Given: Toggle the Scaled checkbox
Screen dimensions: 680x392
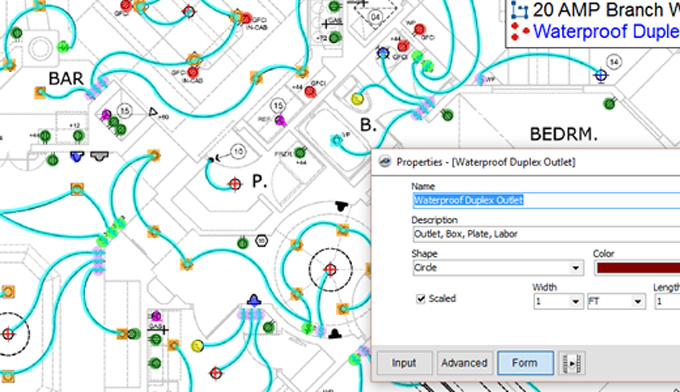Looking at the screenshot, I should (420, 298).
